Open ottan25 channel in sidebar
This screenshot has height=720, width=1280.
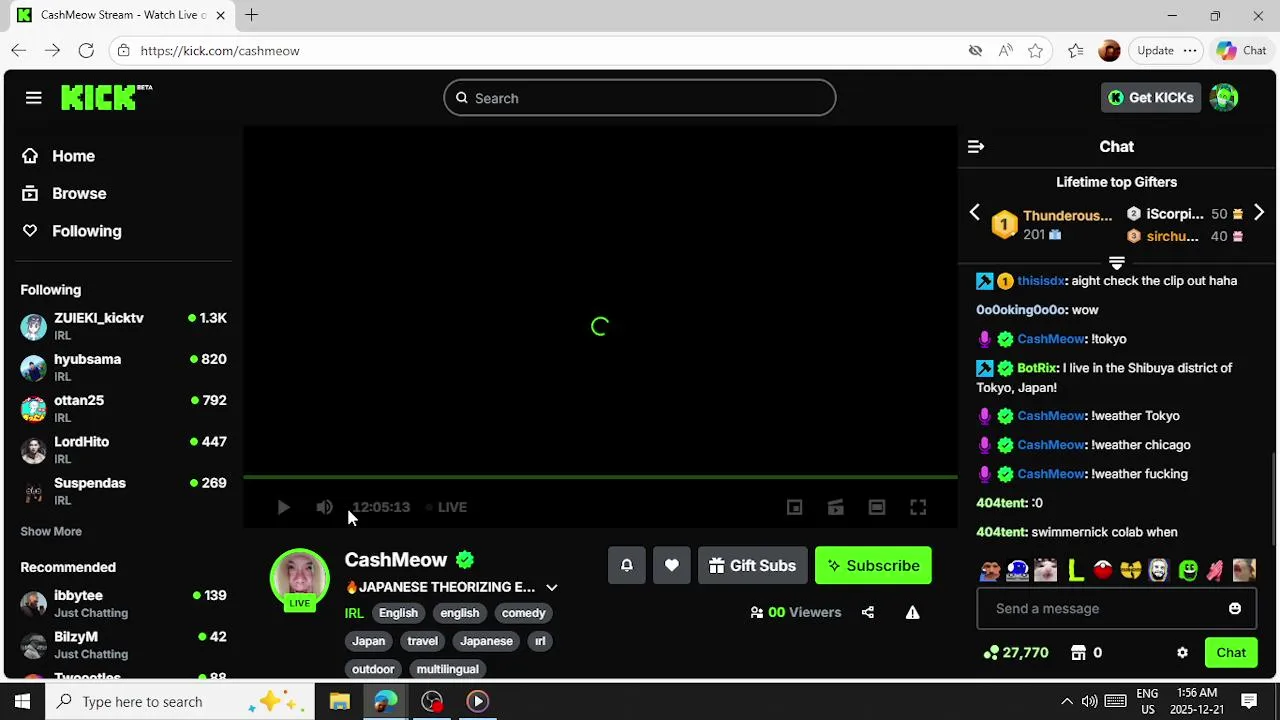tap(125, 408)
